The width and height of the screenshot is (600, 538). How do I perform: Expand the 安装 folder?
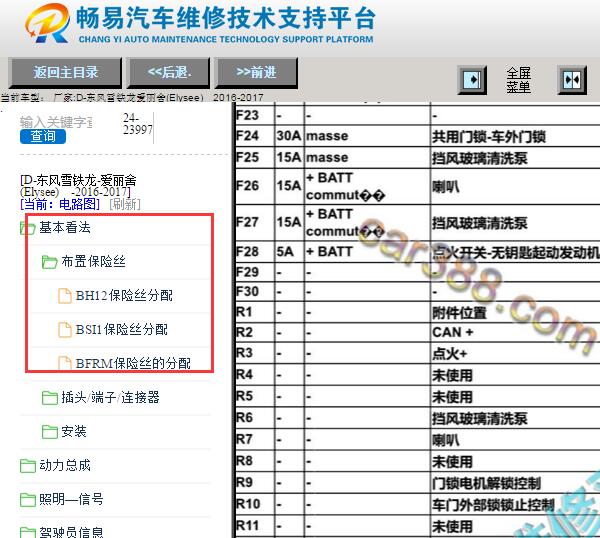click(74, 431)
